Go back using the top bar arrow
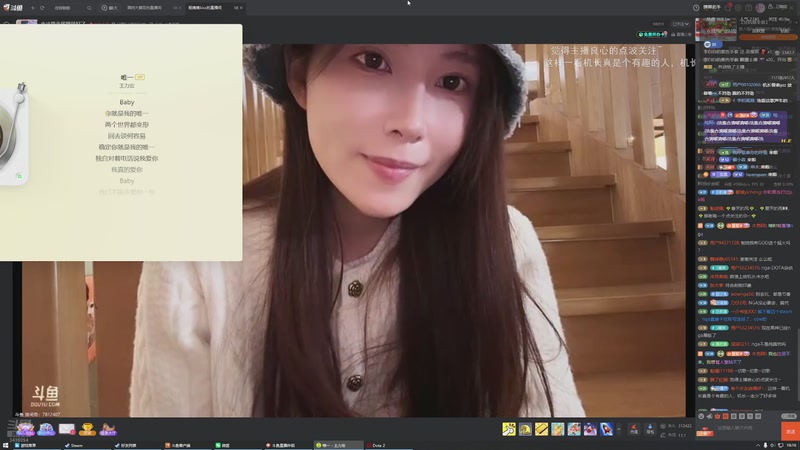 click(x=33, y=8)
